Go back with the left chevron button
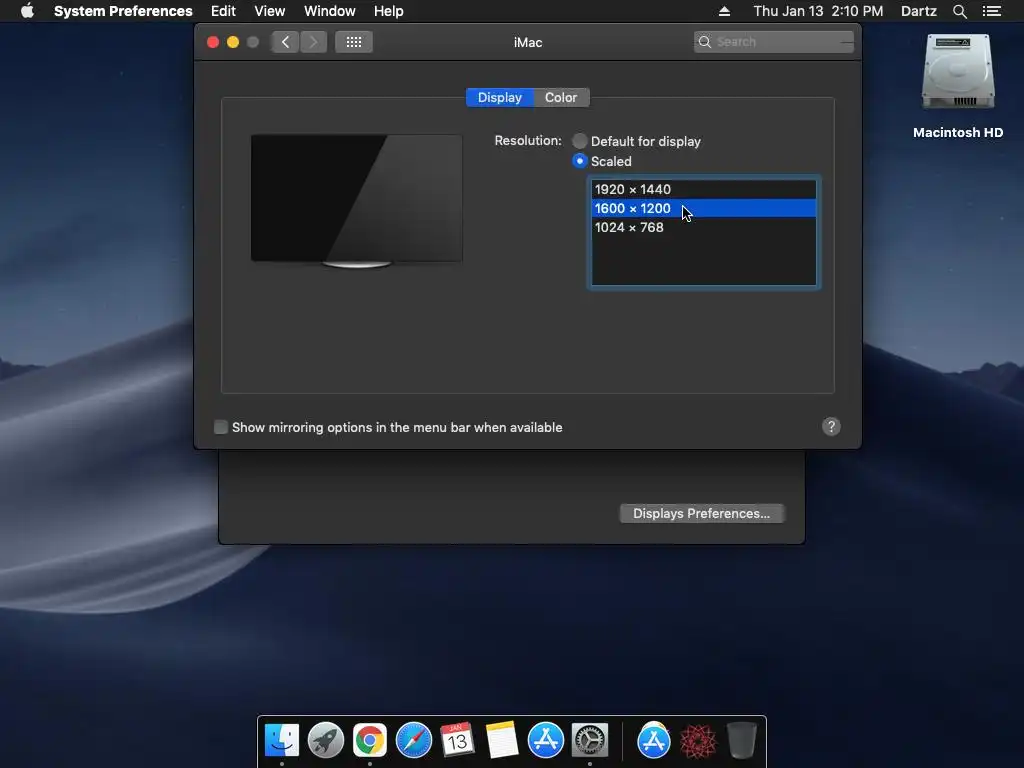Viewport: 1024px width, 768px height. pyautogui.click(x=285, y=42)
